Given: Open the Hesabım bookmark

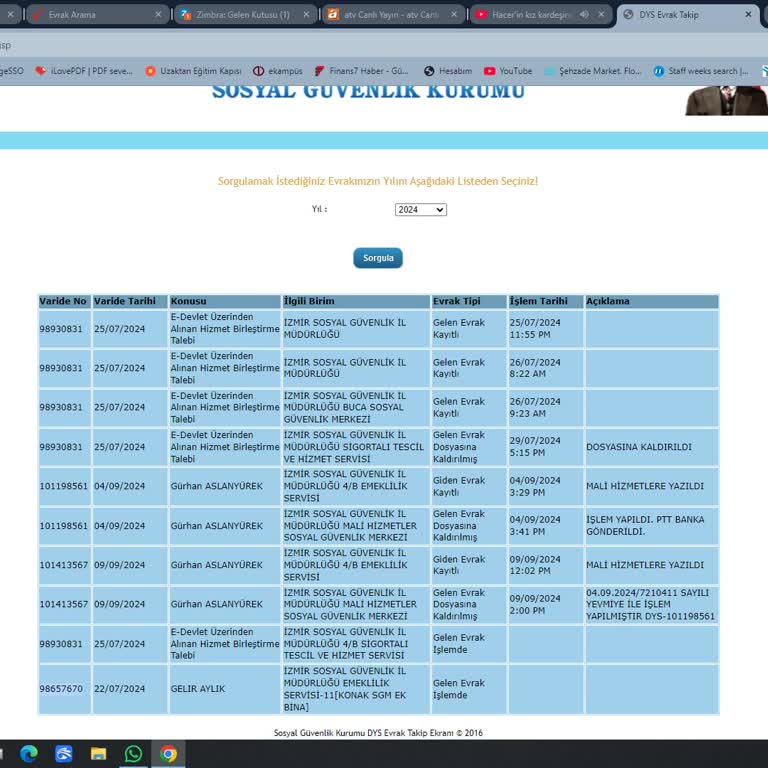Looking at the screenshot, I should click(448, 71).
